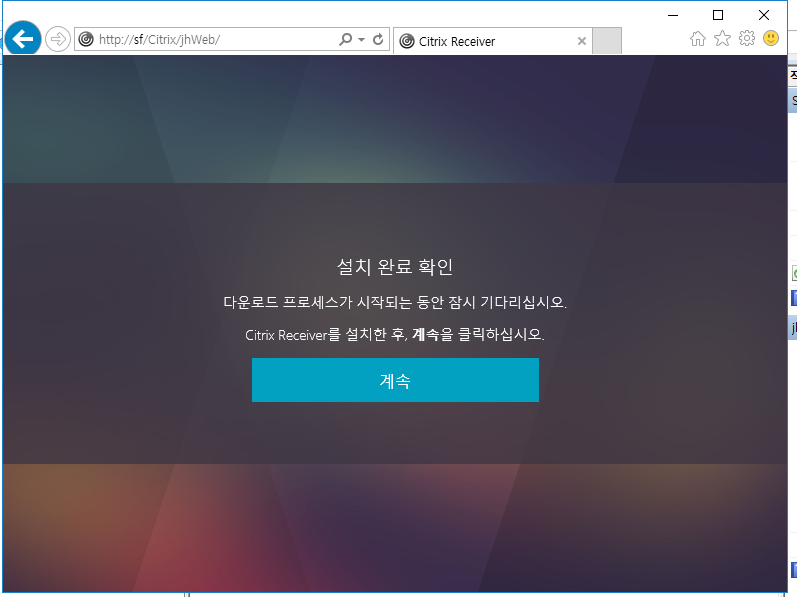Click instruction text mentioning Citrix Receiver
Viewport: 797px width, 597px height.
click(395, 334)
